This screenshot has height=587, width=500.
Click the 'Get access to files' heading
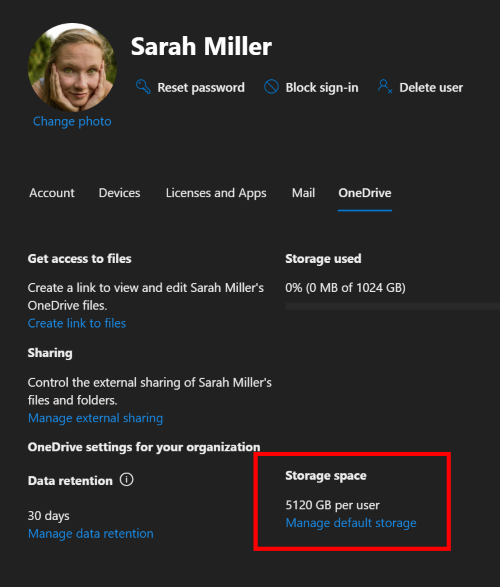80,259
